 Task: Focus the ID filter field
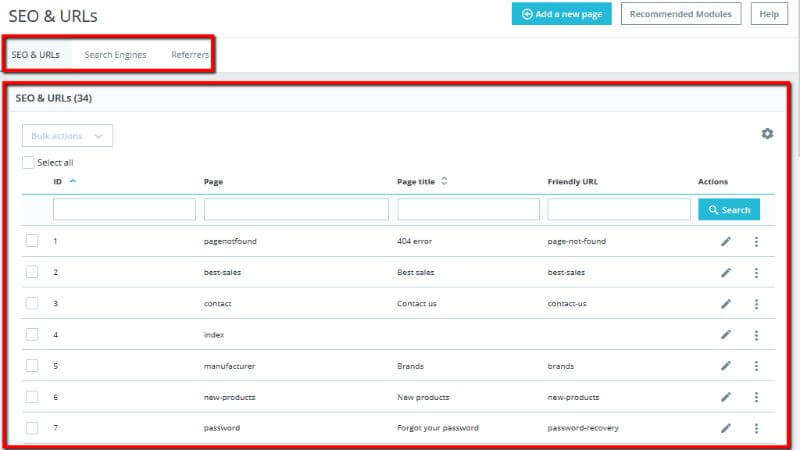click(x=124, y=210)
